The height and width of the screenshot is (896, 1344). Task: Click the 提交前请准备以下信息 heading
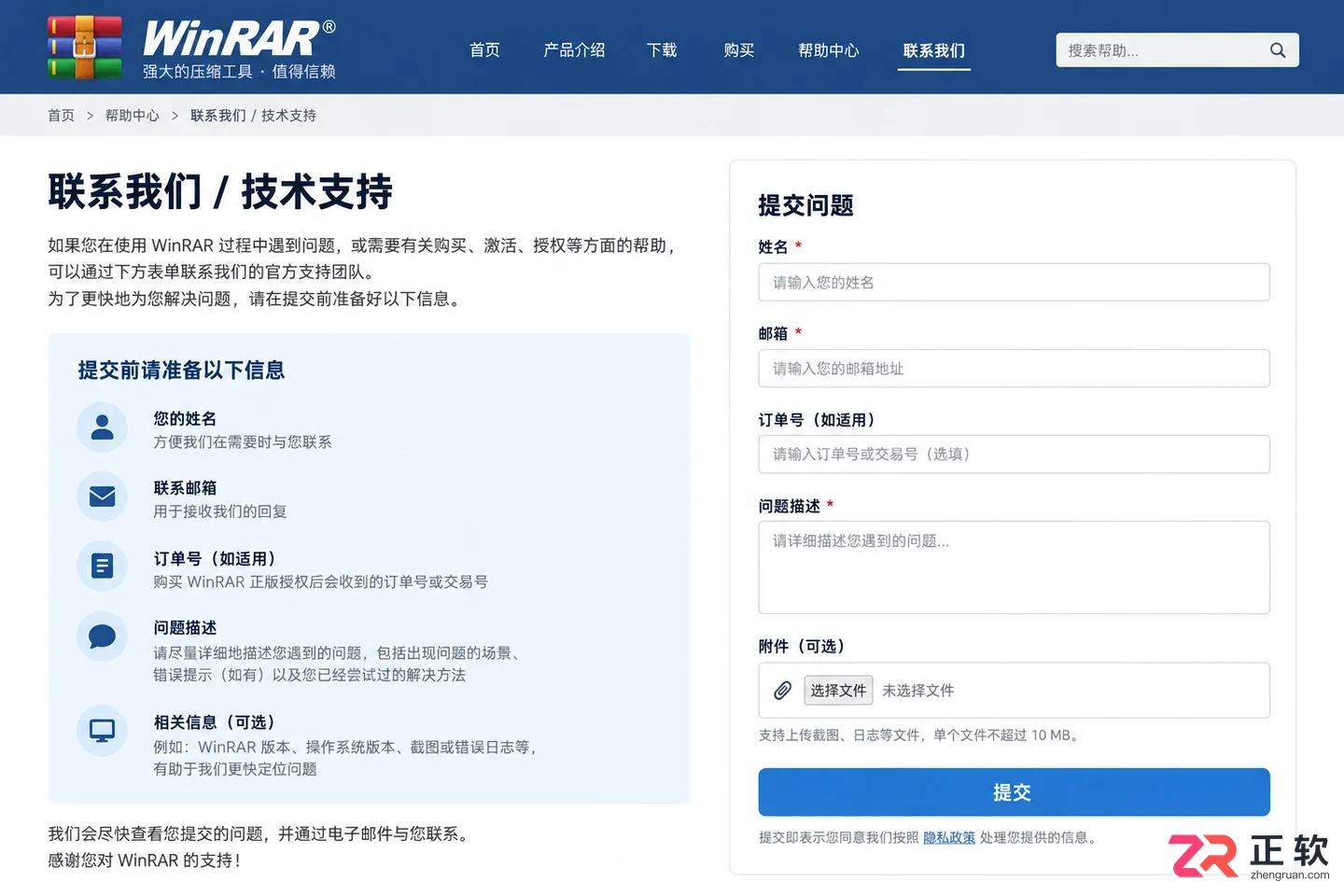coord(181,371)
